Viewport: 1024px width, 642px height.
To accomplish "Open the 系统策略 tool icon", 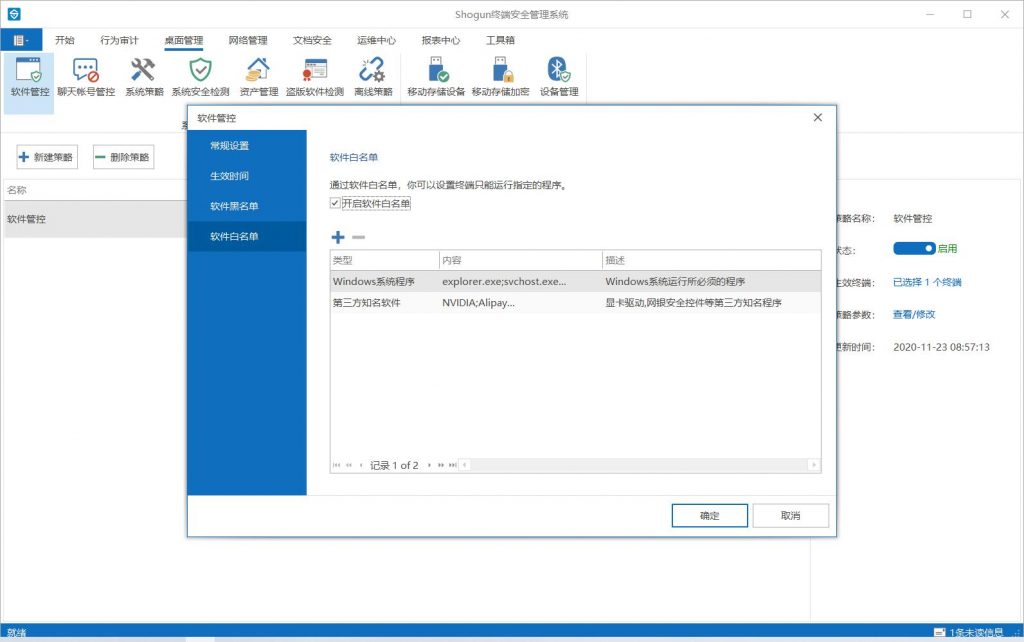I will click(143, 72).
